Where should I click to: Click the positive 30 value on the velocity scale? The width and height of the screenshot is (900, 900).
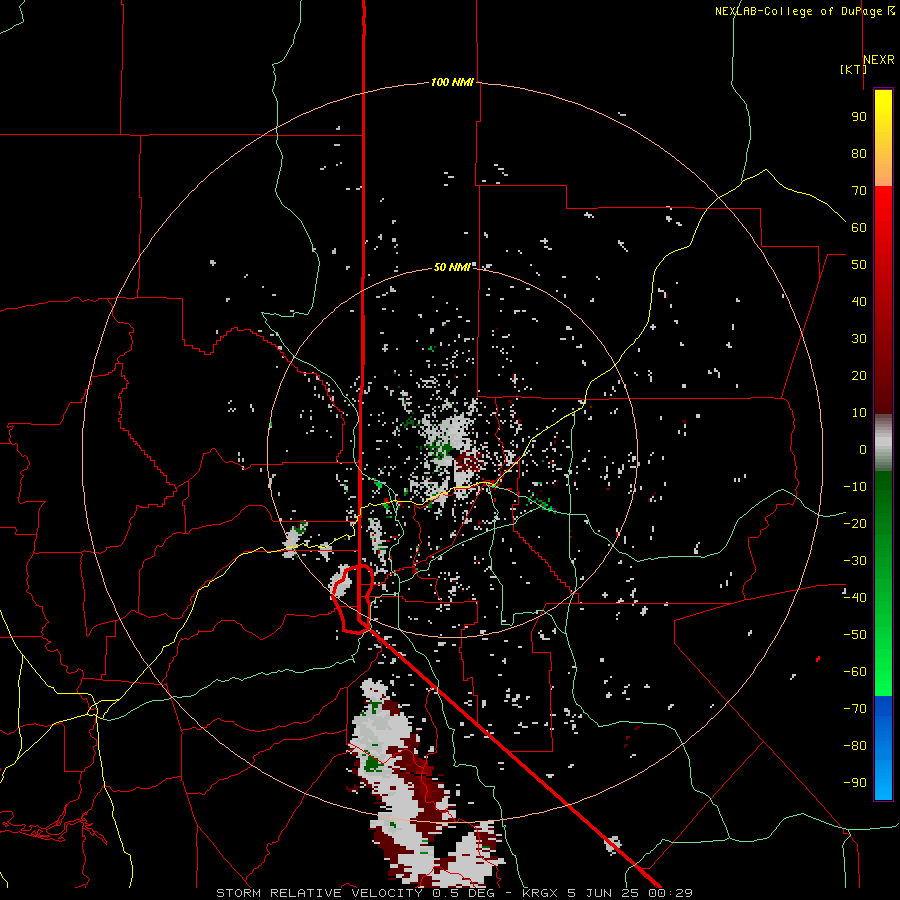(x=859, y=339)
